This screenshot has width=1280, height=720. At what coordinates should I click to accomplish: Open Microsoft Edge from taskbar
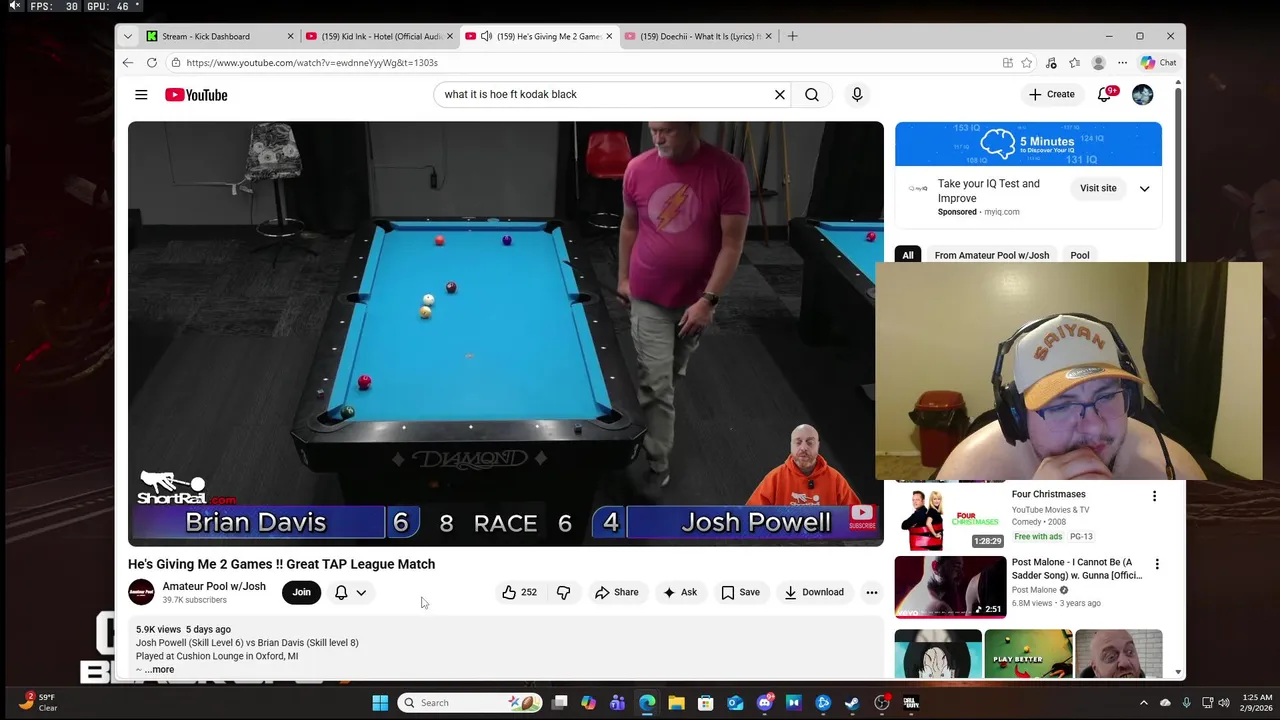tap(647, 703)
